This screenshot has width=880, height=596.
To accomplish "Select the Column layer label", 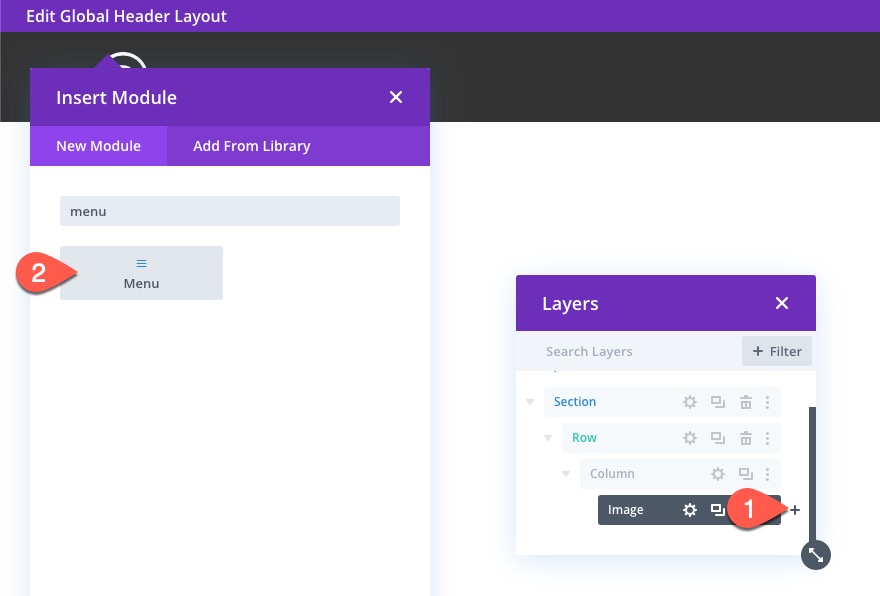I will [x=612, y=474].
